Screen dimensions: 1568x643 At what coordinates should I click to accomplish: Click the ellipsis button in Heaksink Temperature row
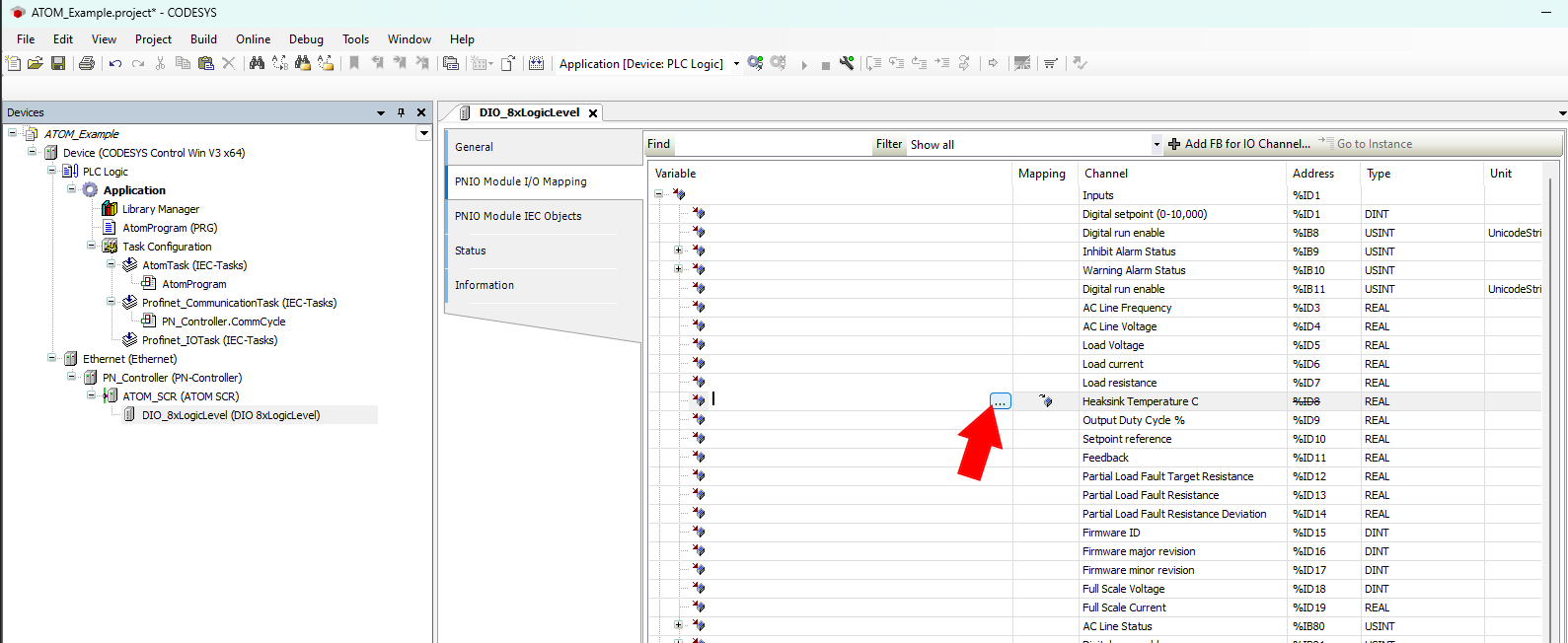(1001, 401)
